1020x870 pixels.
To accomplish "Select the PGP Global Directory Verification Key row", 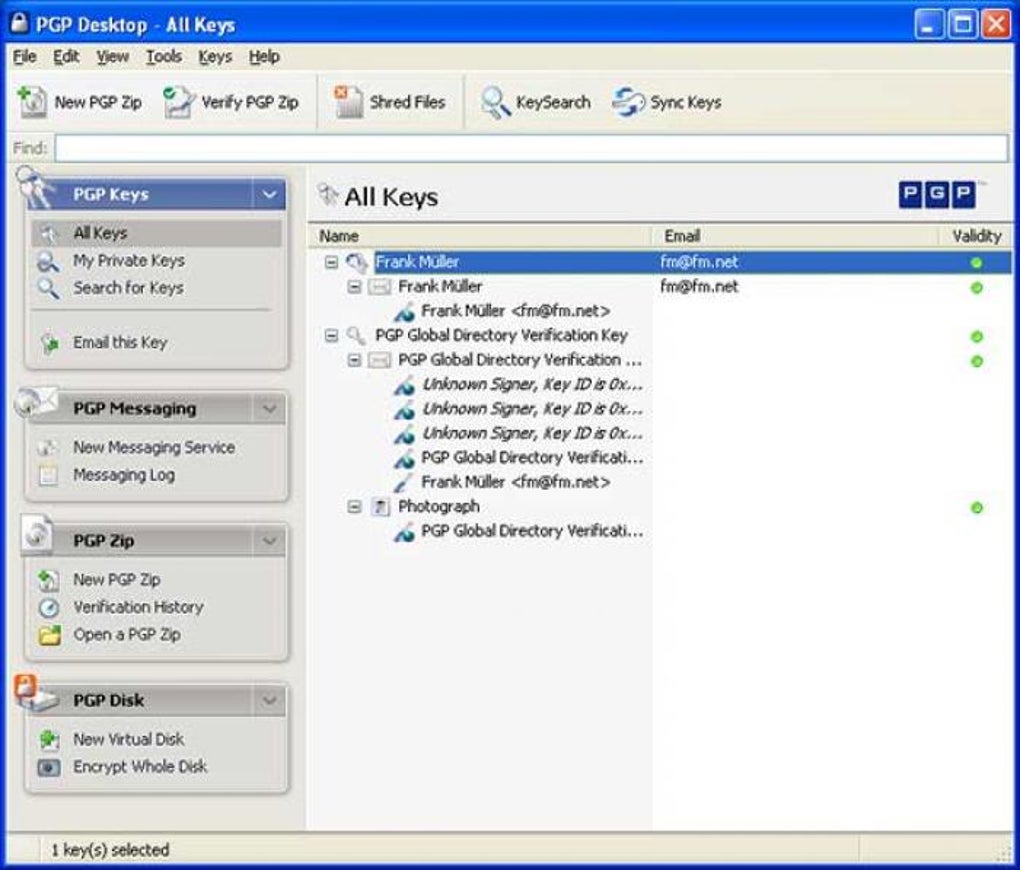I will [501, 336].
